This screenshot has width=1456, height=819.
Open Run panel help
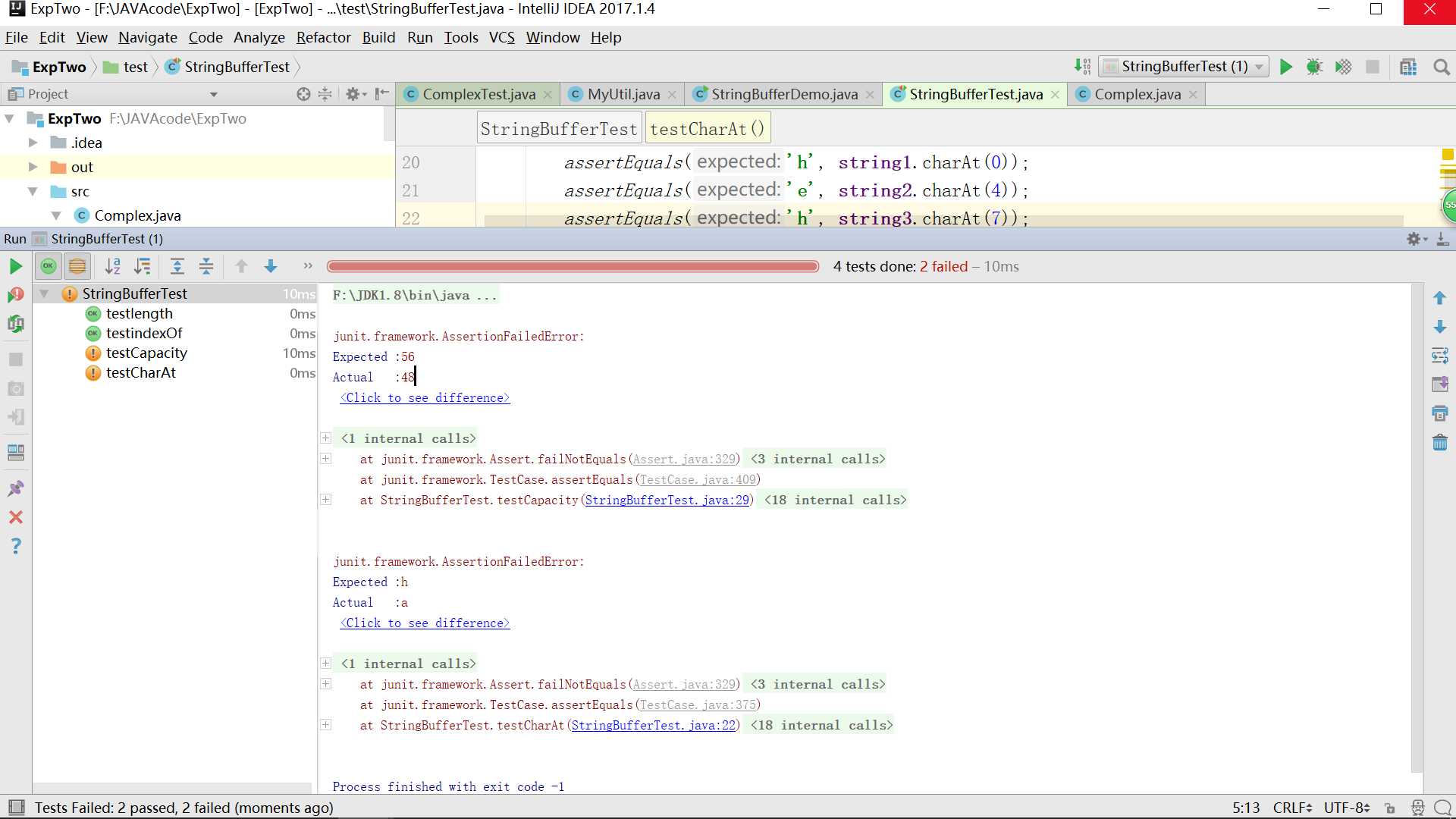click(x=15, y=546)
